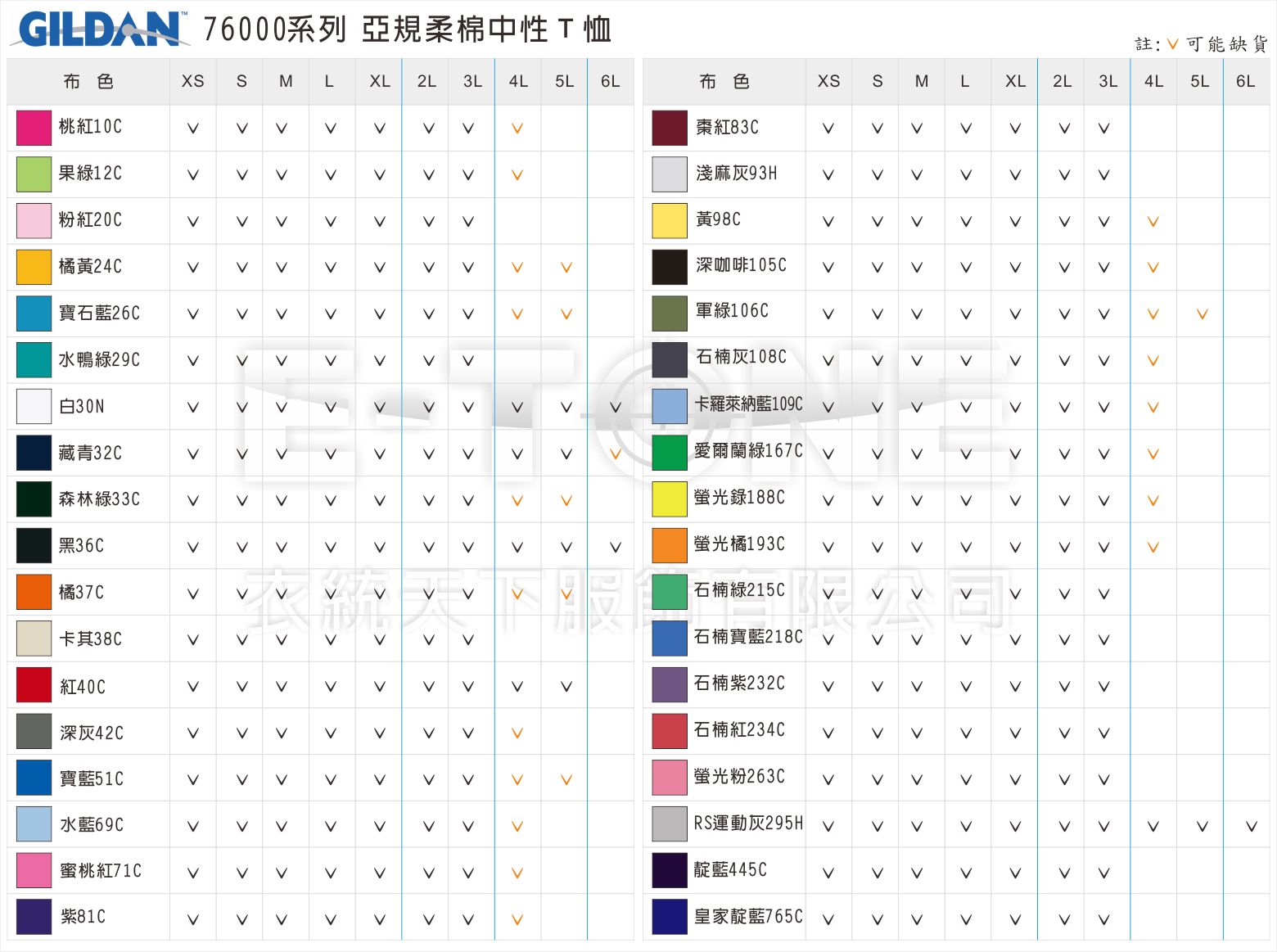
Task: Click the XS check mark for 紫81C
Action: (193, 919)
